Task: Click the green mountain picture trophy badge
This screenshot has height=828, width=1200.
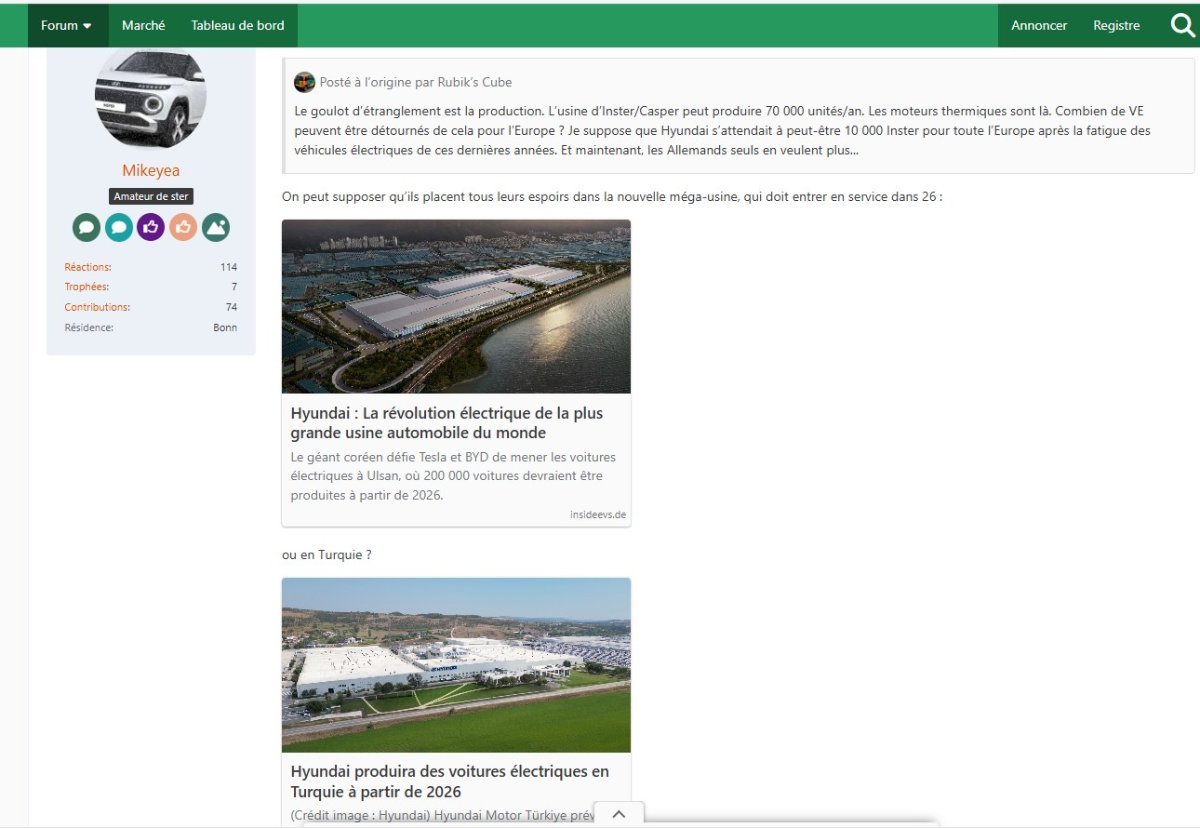Action: 216,227
